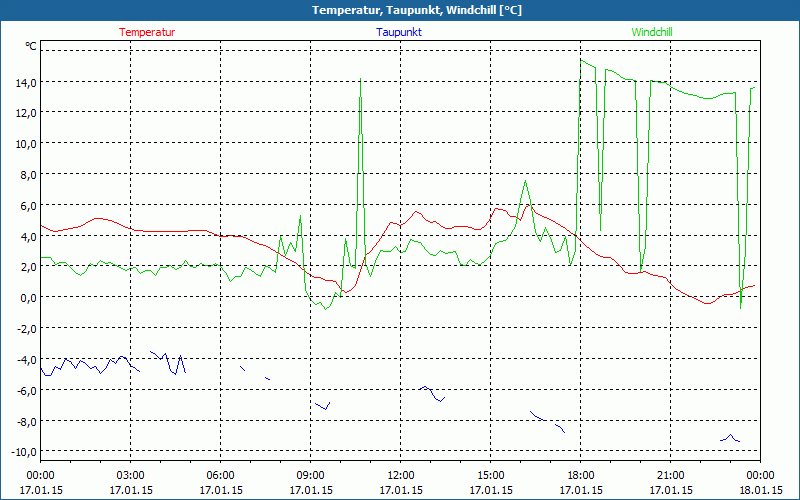Click the green Windchill legend label
800x500 pixels.
click(652, 32)
